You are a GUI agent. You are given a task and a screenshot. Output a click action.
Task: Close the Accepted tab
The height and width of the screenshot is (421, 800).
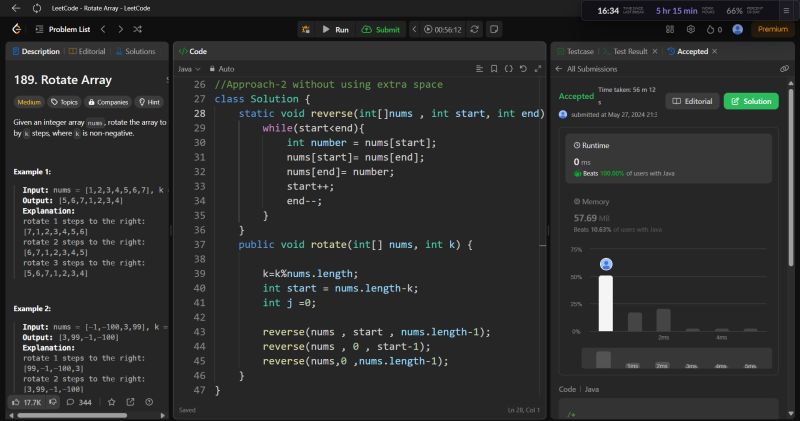tap(715, 51)
